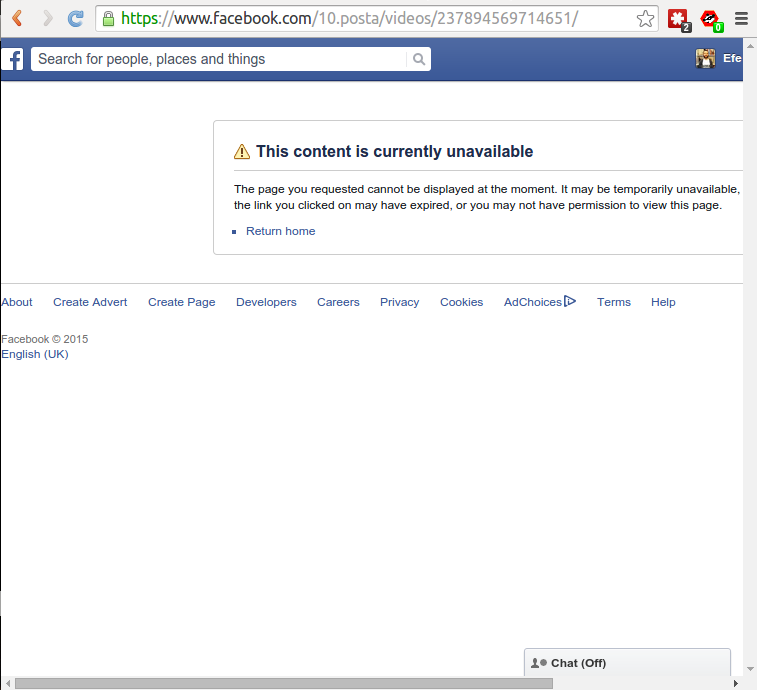
Task: Open the Help footer link
Action: (663, 302)
